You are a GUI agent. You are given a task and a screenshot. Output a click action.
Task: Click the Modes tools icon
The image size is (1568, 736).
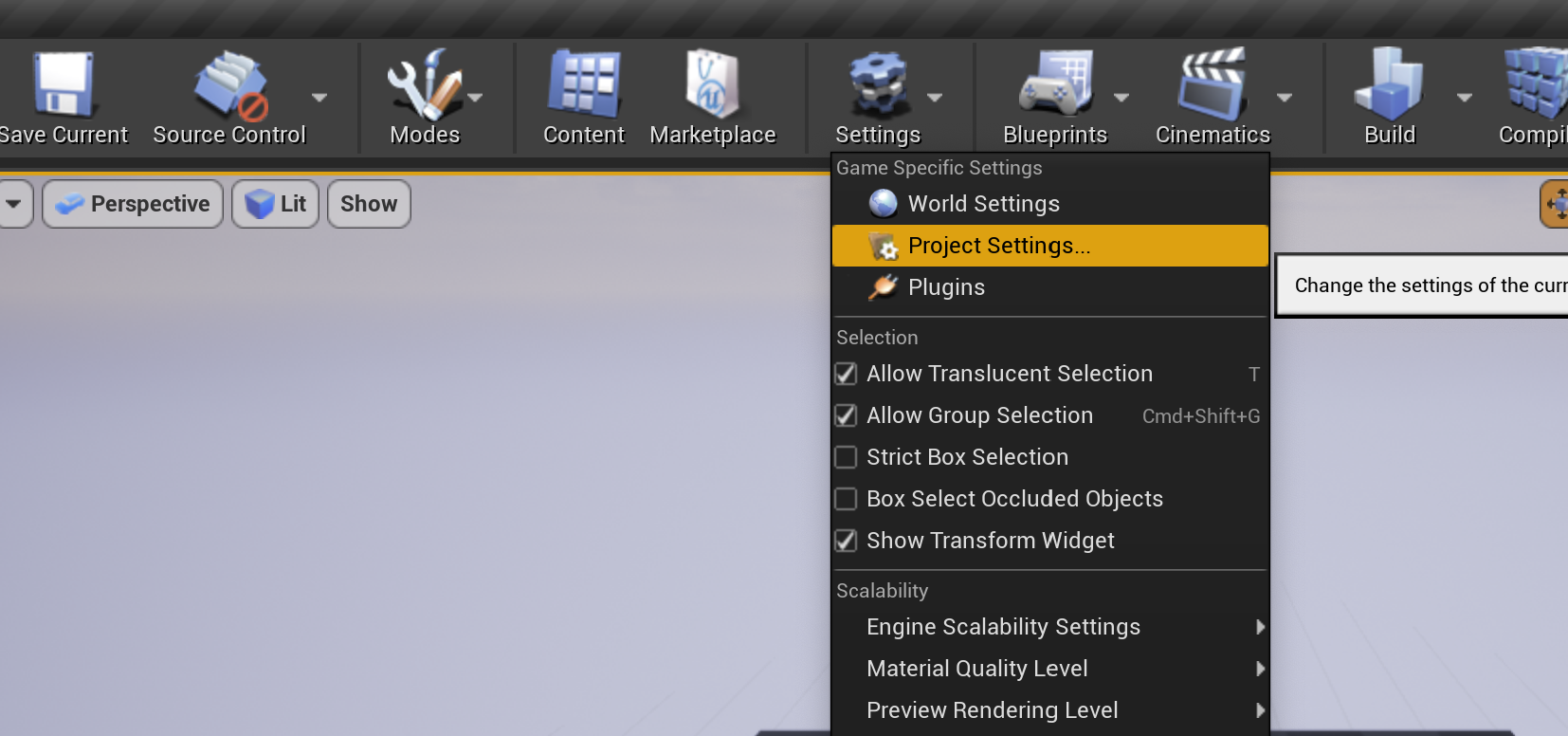tap(424, 84)
